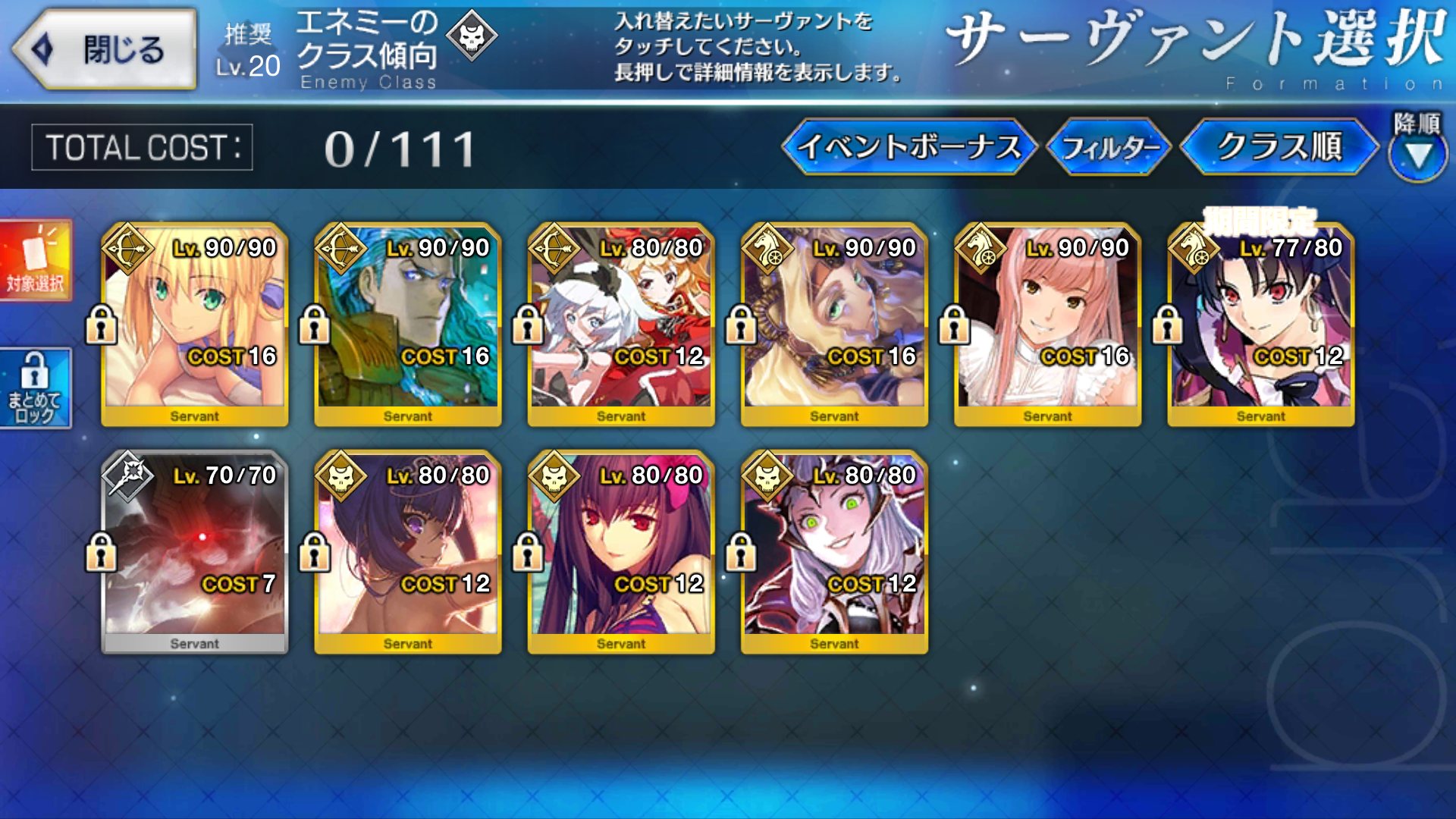Click the 対象選択 target selection icon
Screen dimensions: 1456x819
point(36,260)
